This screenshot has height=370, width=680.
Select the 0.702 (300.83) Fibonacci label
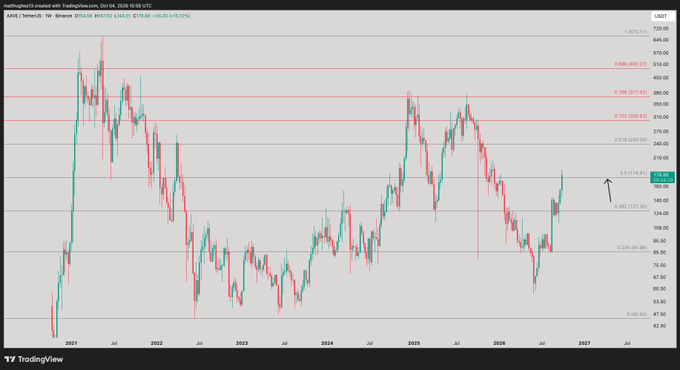pyautogui.click(x=630, y=116)
